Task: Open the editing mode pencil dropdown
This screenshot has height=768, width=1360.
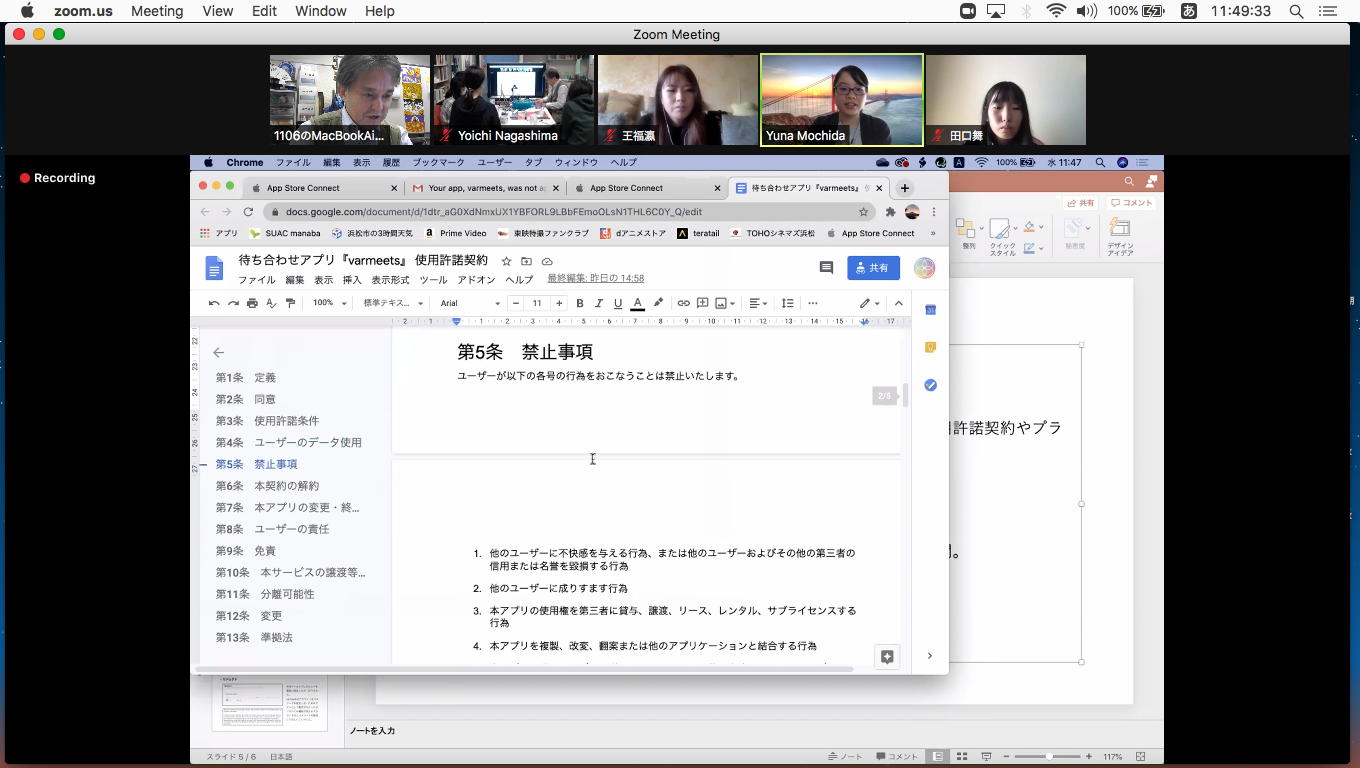Action: (x=869, y=303)
